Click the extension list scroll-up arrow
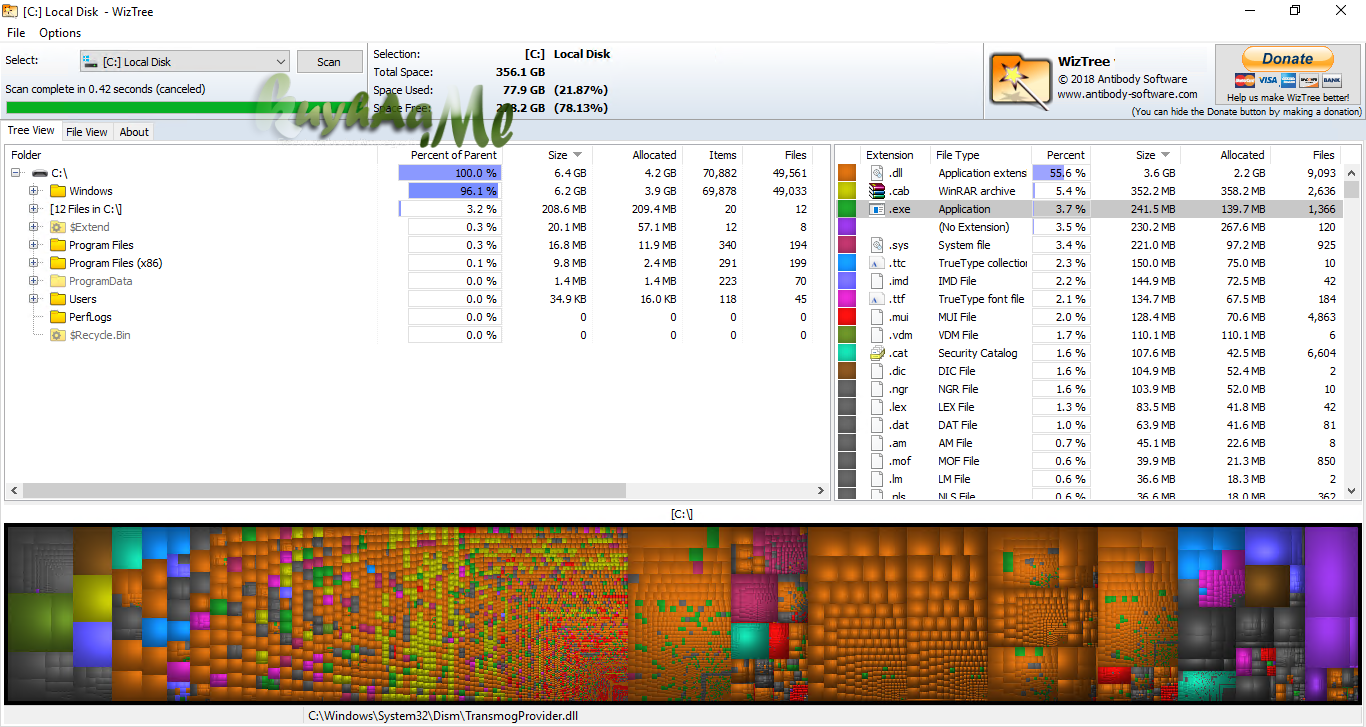The image size is (1366, 727). point(1351,173)
